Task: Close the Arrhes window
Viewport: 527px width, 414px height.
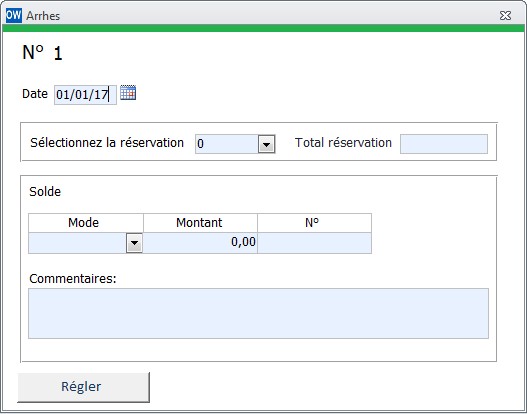Action: [x=505, y=15]
